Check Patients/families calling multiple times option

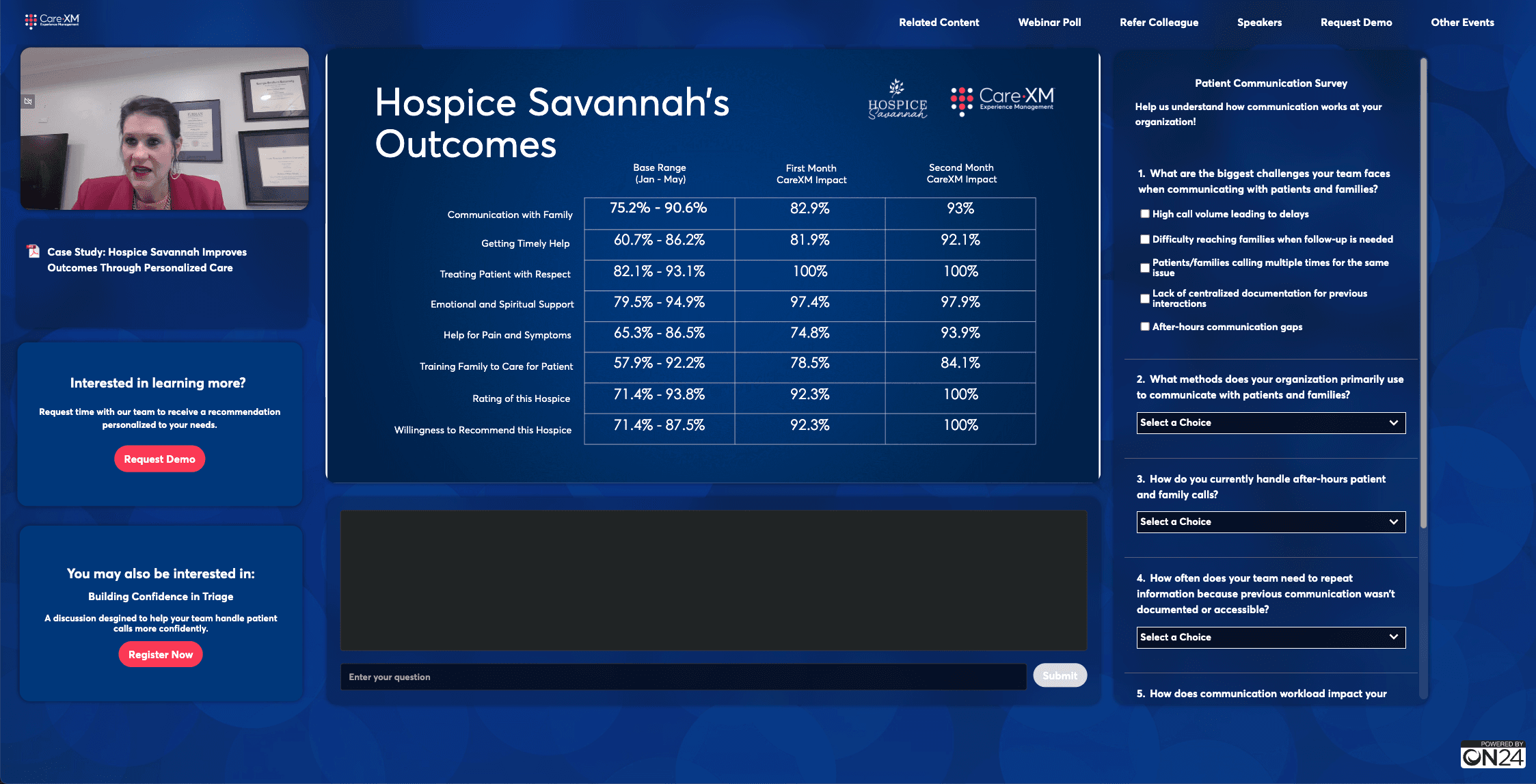(x=1145, y=268)
